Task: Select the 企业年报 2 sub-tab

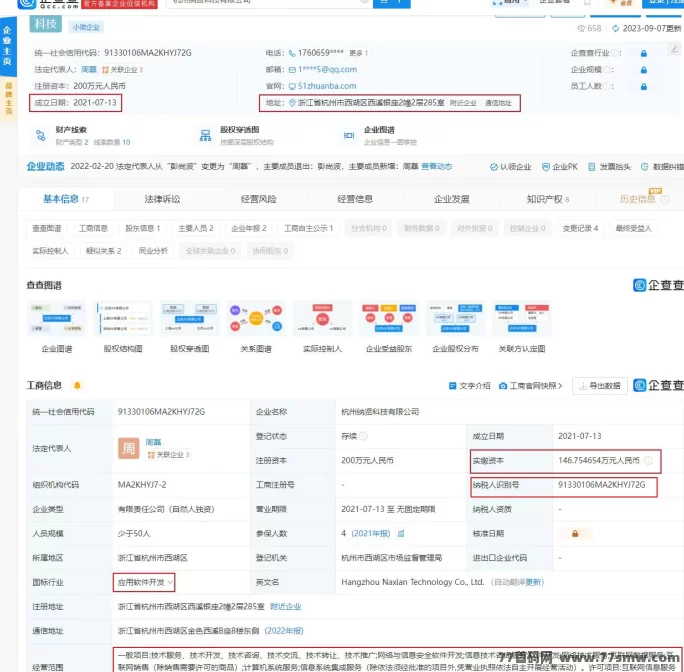Action: point(249,228)
